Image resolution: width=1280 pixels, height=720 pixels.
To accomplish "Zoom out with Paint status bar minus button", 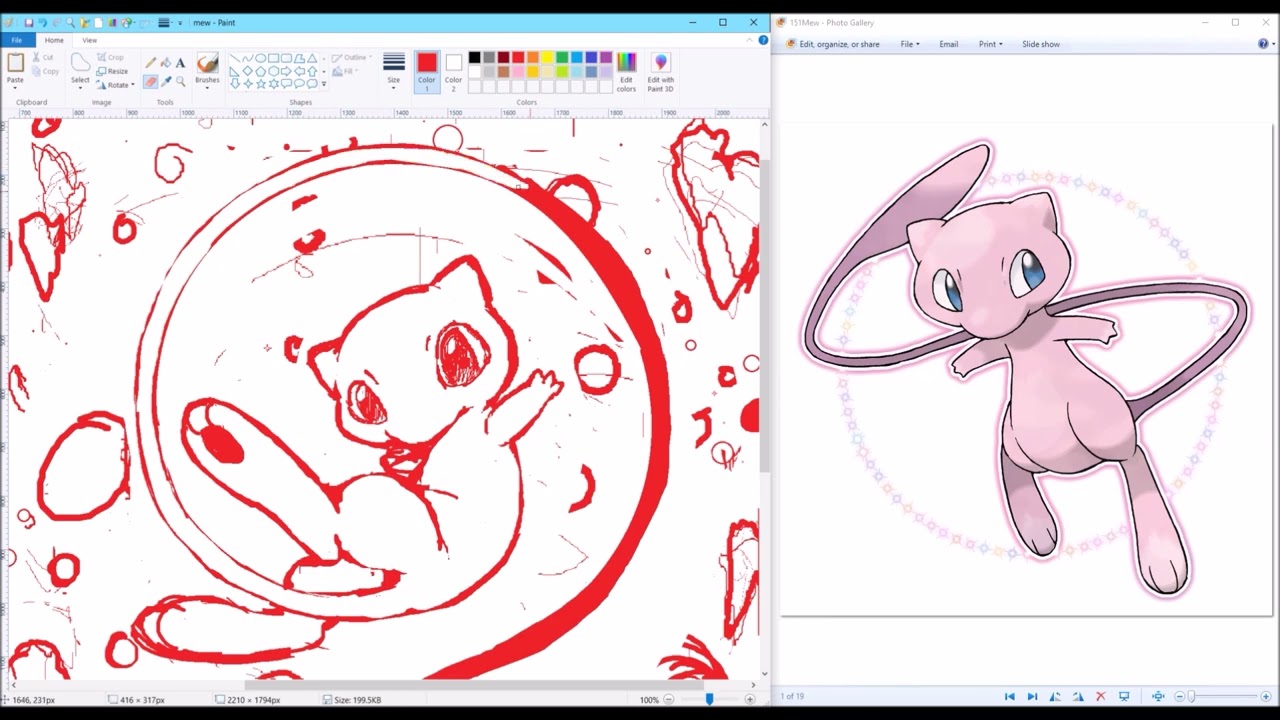I will (x=669, y=700).
